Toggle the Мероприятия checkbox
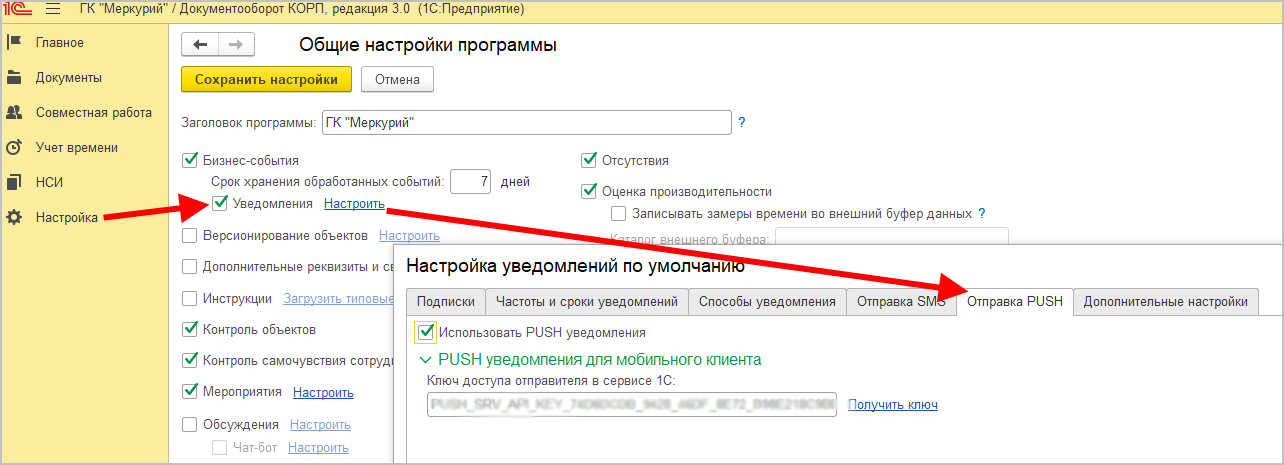1284x465 pixels. click(190, 391)
